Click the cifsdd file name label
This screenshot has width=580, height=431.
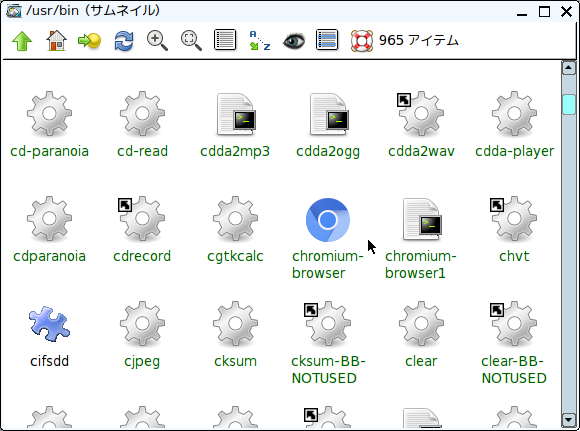click(x=49, y=361)
